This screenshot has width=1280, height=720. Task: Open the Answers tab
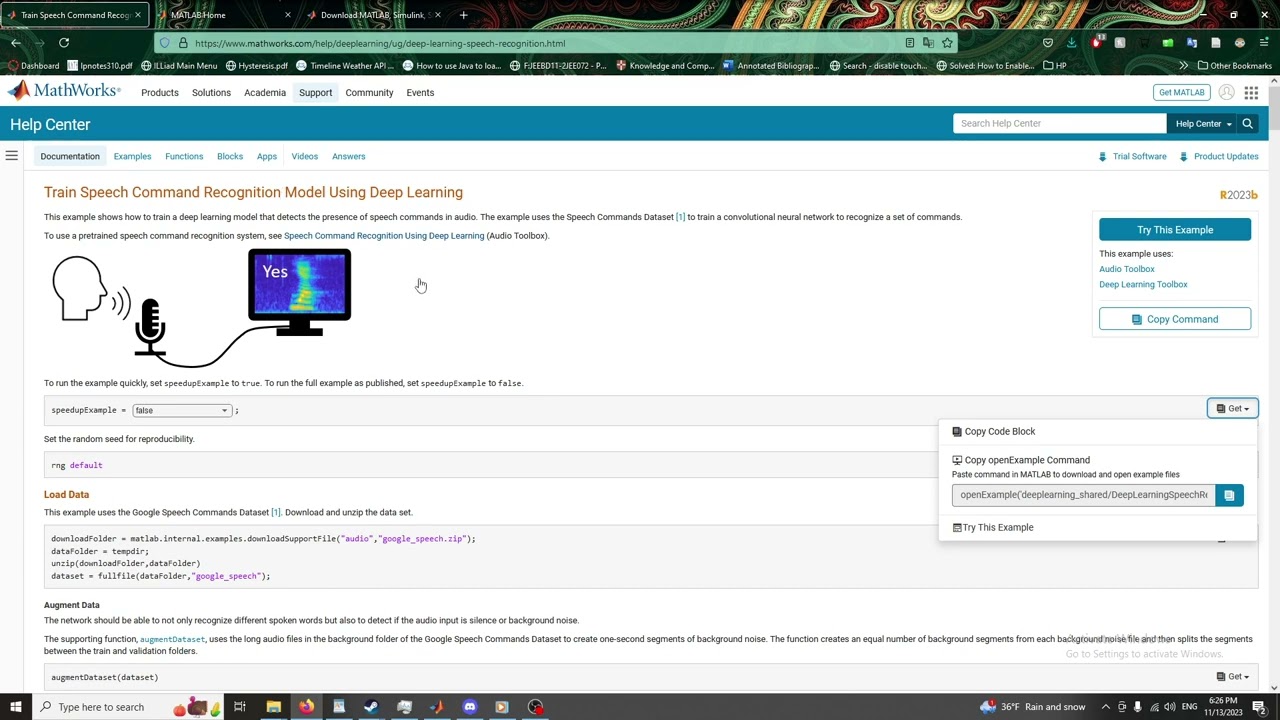pyautogui.click(x=349, y=156)
